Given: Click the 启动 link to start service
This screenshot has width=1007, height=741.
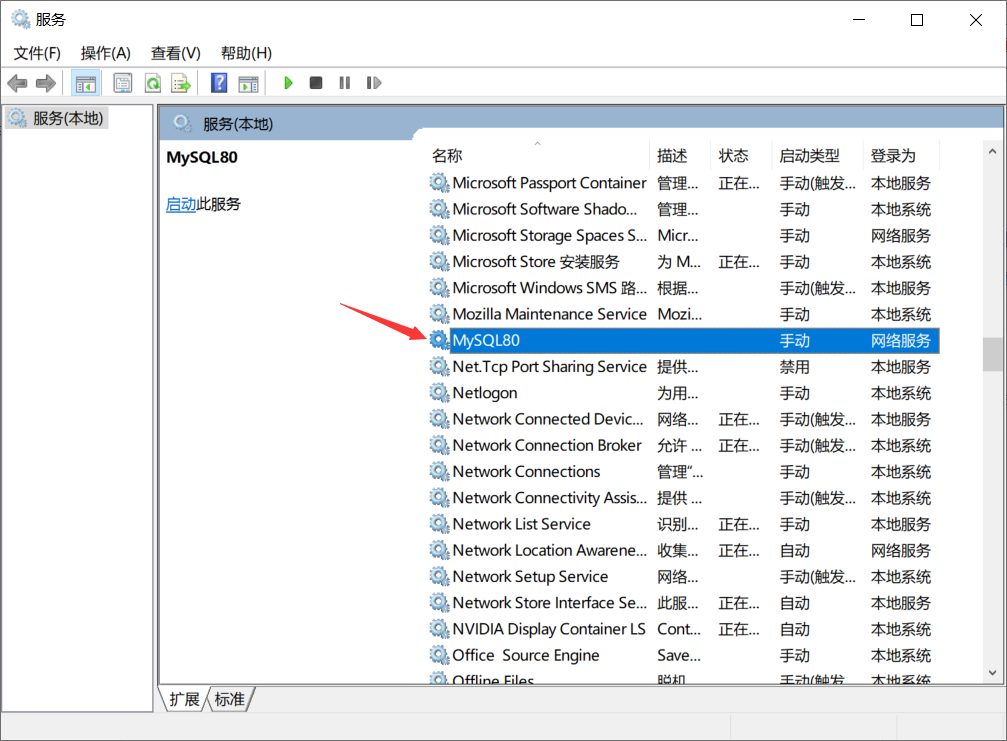Looking at the screenshot, I should [x=180, y=204].
